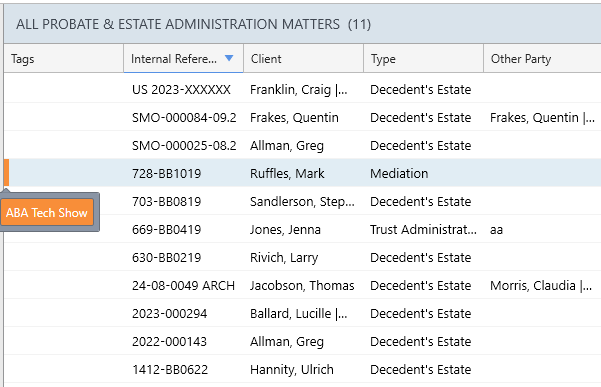This screenshot has width=601, height=387.
Task: Click the Internal Reference column header text
Action: 174,59
